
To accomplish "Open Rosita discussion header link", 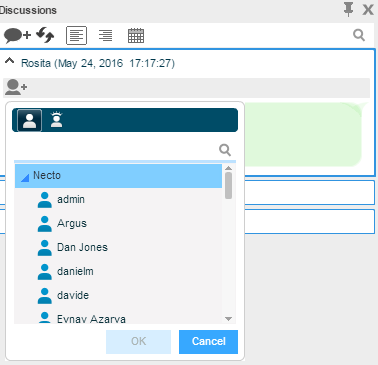I will point(98,63).
